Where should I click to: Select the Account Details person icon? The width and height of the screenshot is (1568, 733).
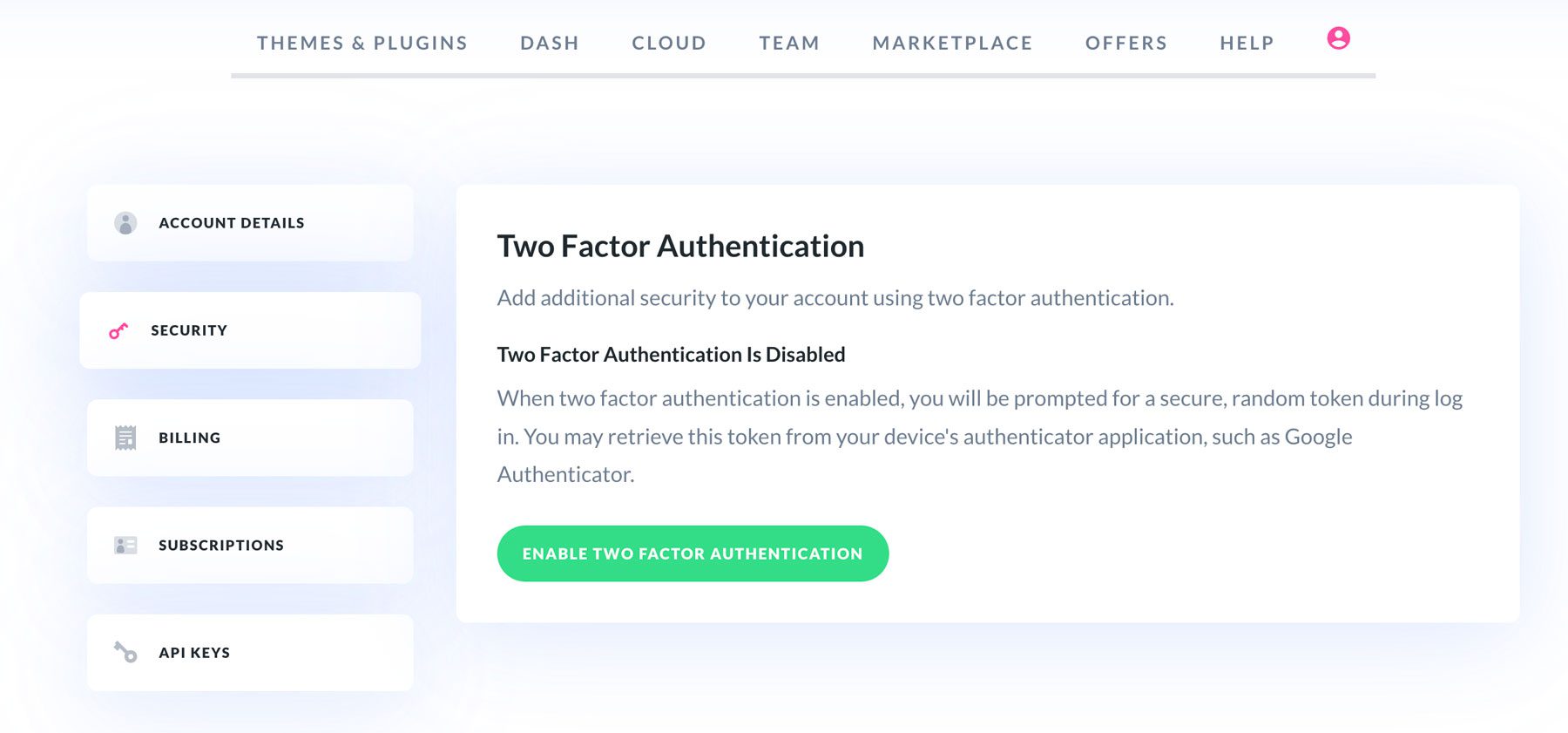point(125,222)
